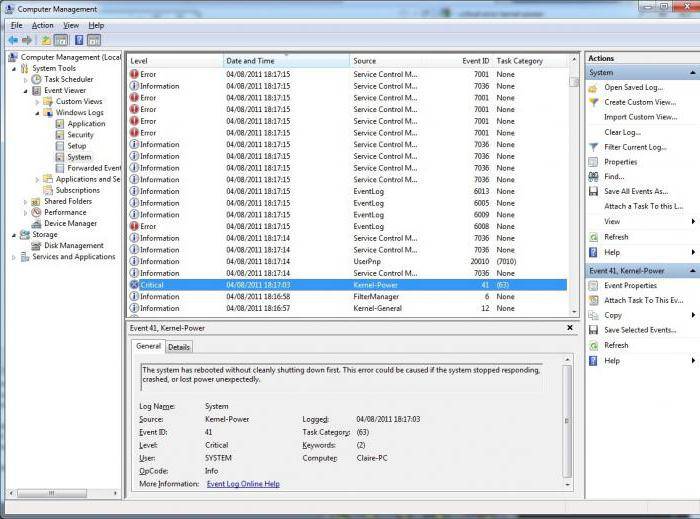The height and width of the screenshot is (519, 700).
Task: Click the Save All Events As disk icon
Action: pyautogui.click(x=593, y=191)
